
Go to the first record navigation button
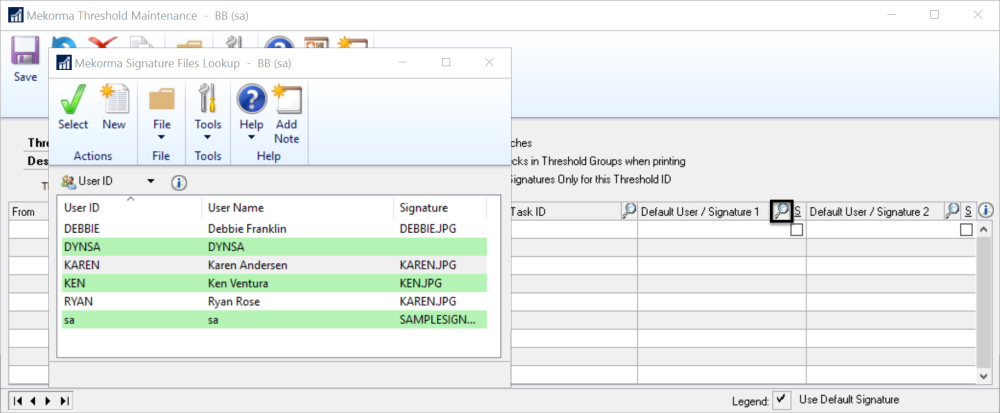tap(17, 401)
